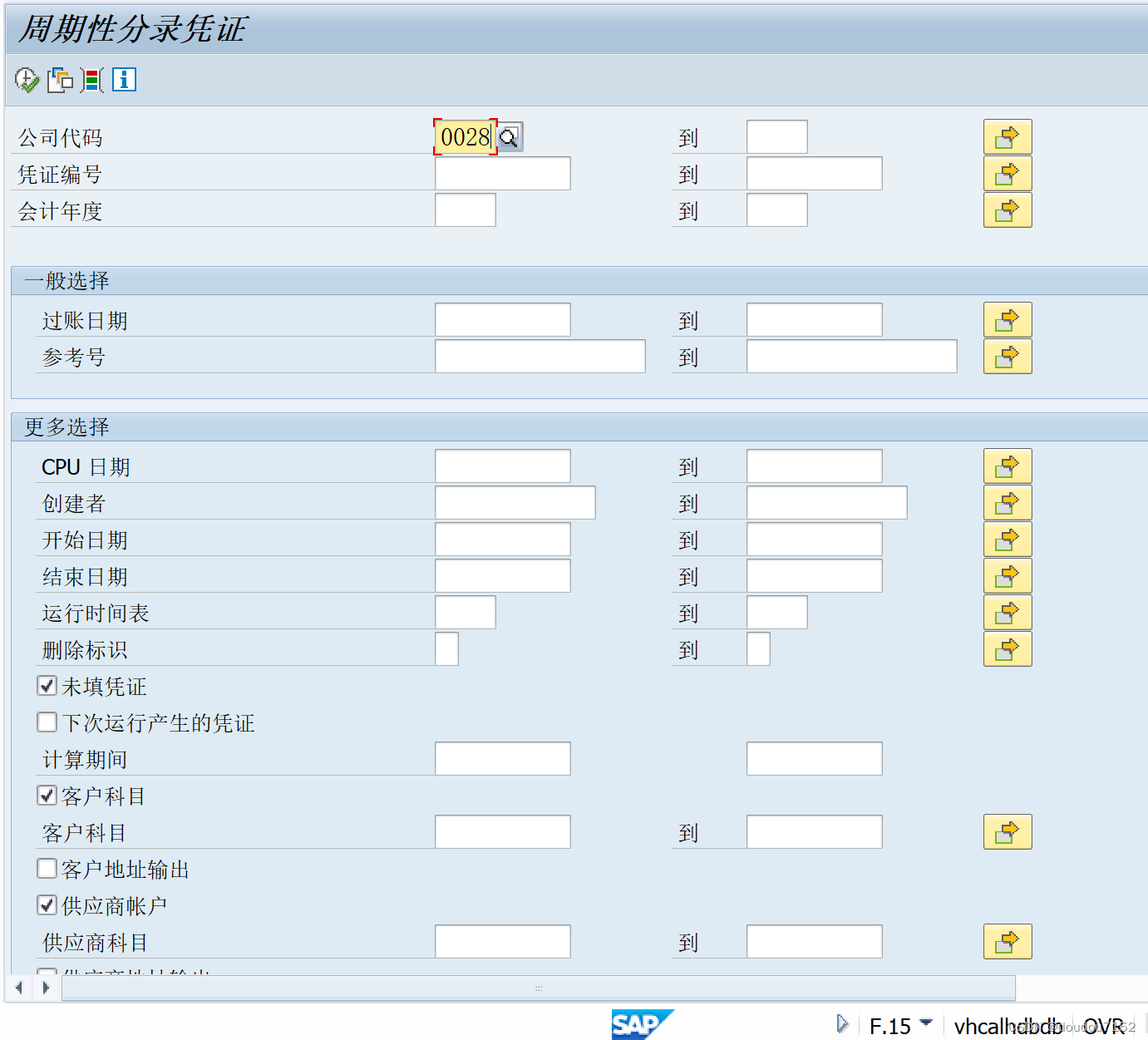Open multiple selection for 客户科目 range
The width and height of the screenshot is (1148, 1040).
pyautogui.click(x=1007, y=831)
